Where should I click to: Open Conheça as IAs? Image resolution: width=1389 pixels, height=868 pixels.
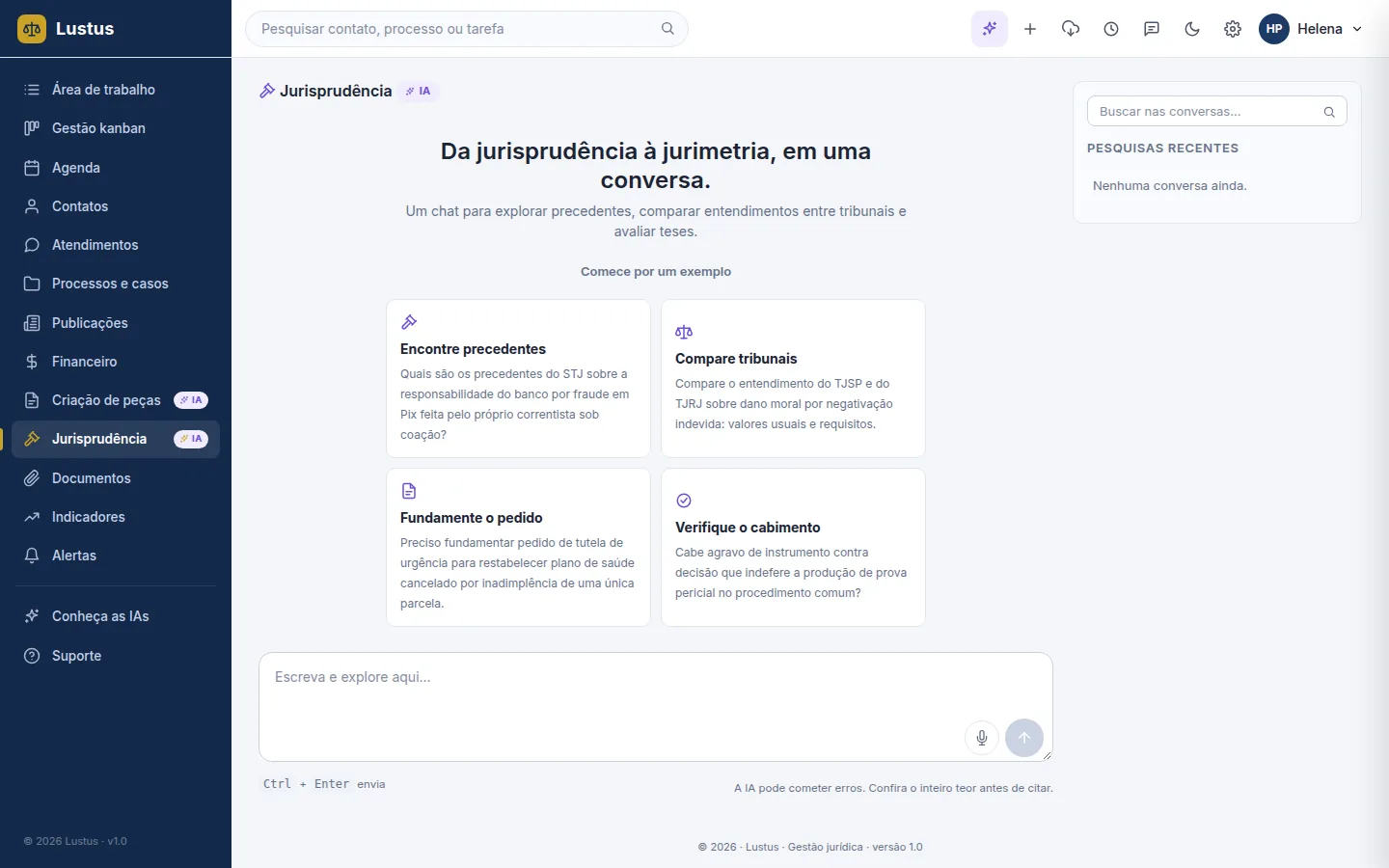point(116,616)
